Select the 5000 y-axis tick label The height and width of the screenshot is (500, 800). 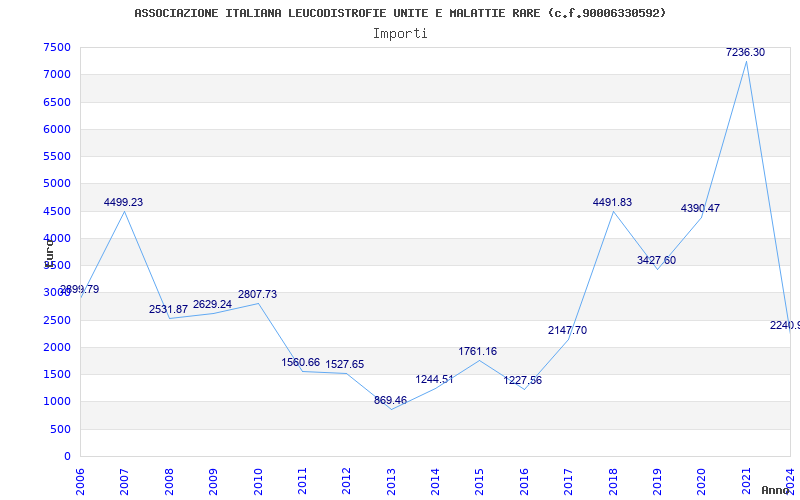pyautogui.click(x=57, y=183)
